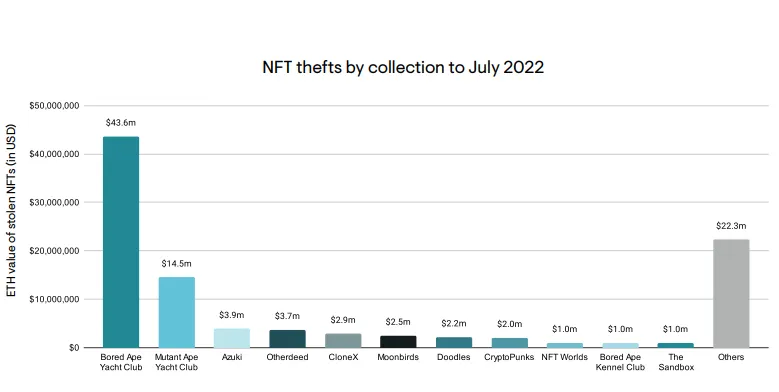This screenshot has height=392, width=779.
Task: Click the Bored Ape Kennel Club label
Action: (620, 362)
